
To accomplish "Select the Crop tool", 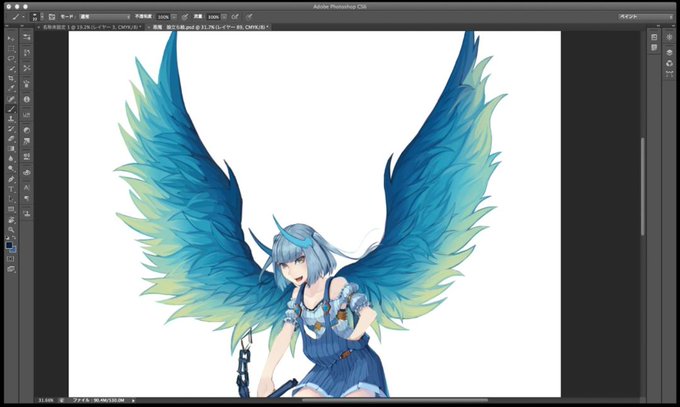I will (11, 79).
